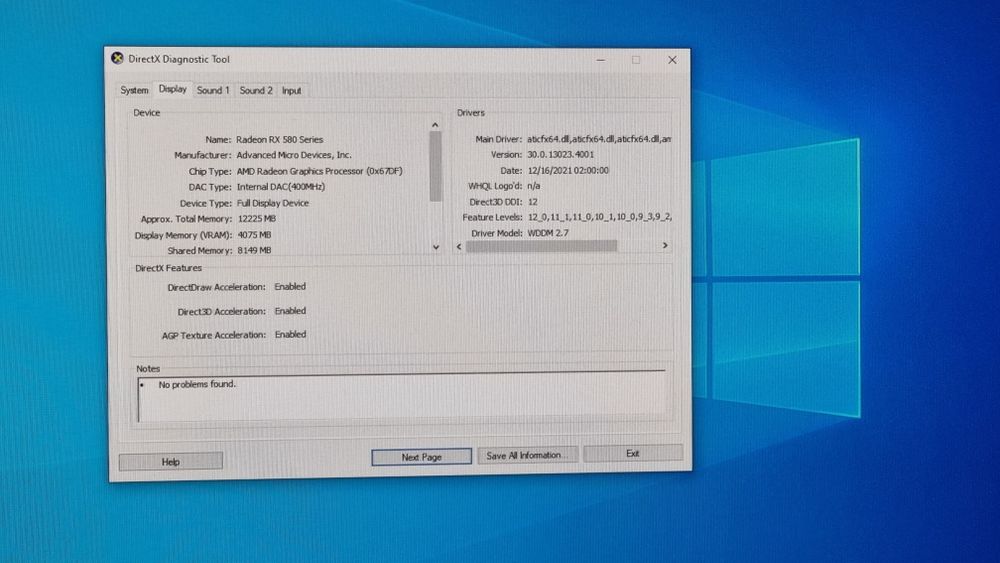
Task: Click total memory value '12225 MB'
Action: tap(256, 219)
